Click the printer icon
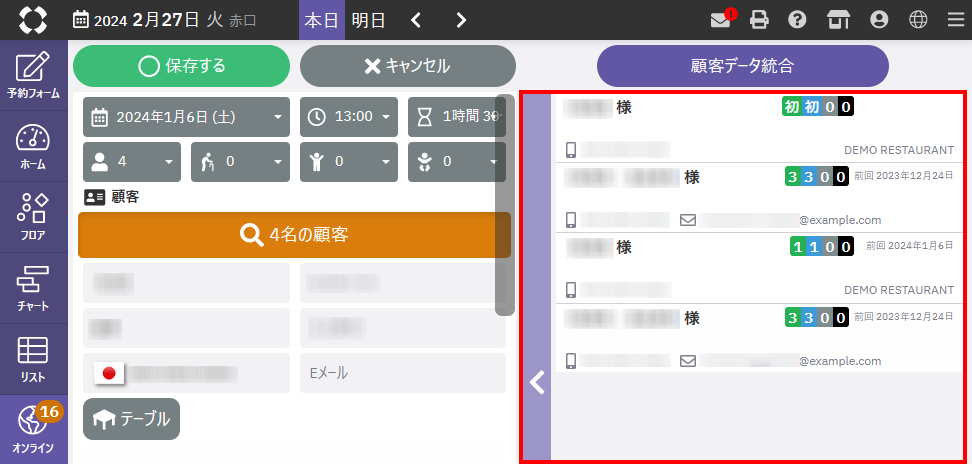Viewport: 972px width, 464px height. (759, 19)
